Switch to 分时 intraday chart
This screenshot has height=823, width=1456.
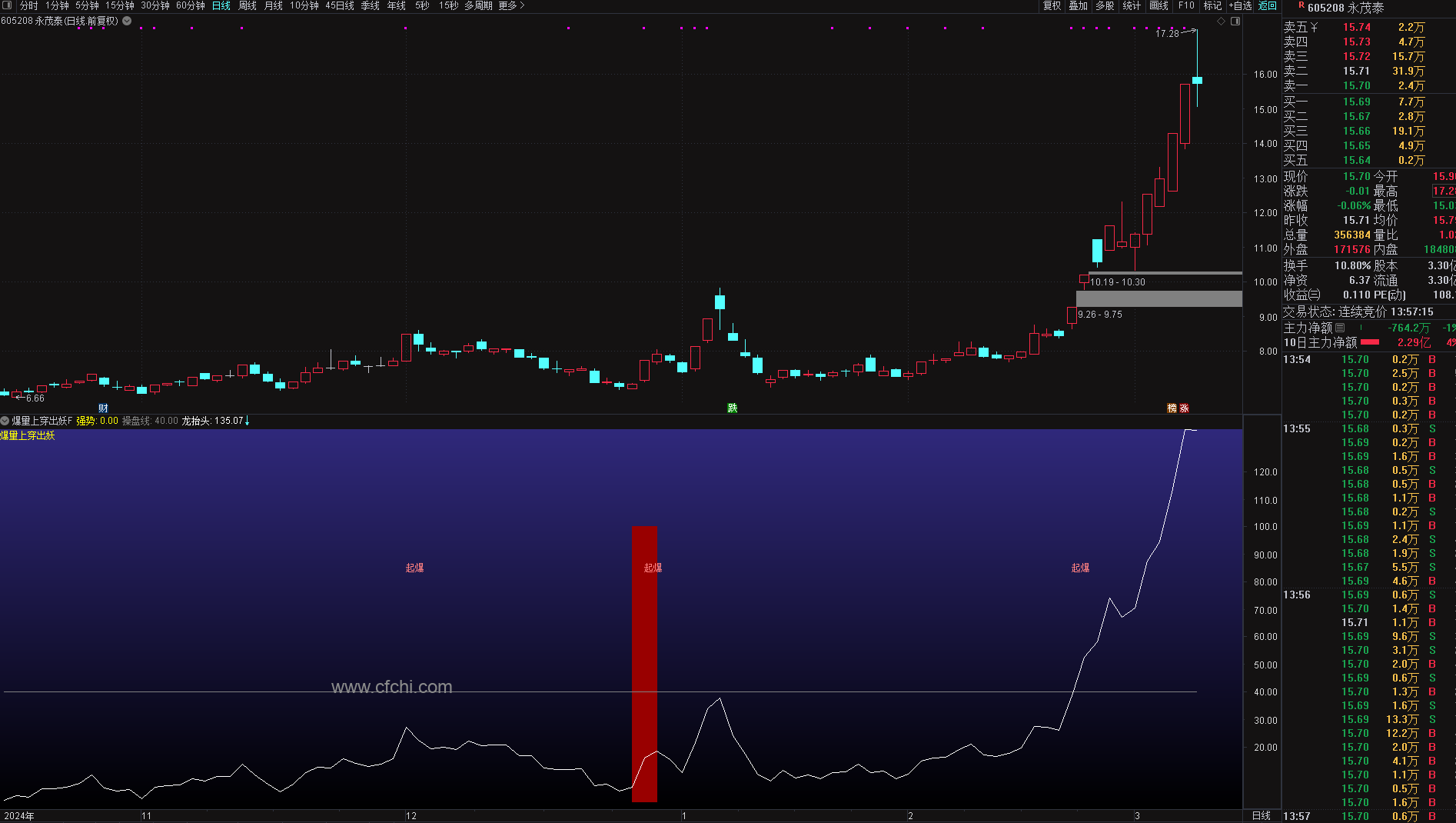click(x=28, y=5)
